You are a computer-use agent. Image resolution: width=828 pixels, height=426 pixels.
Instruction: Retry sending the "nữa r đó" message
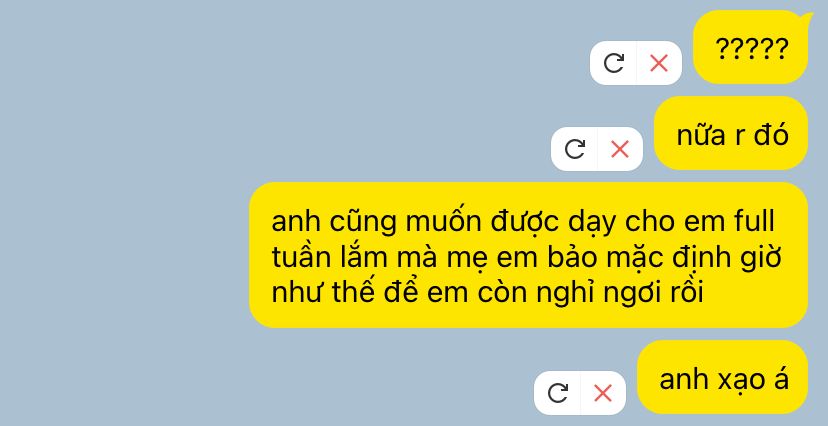point(575,149)
